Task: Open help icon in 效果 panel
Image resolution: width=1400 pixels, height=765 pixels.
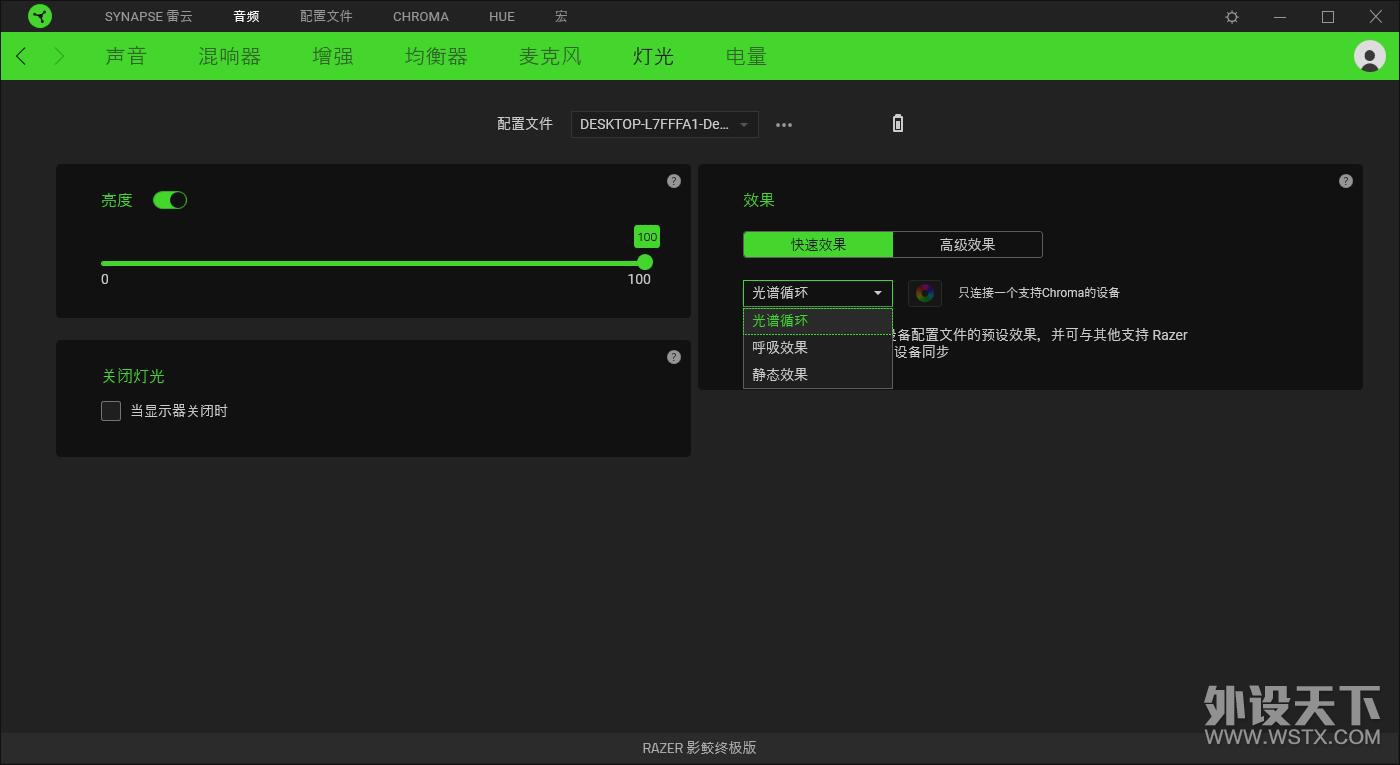Action: [x=1346, y=181]
